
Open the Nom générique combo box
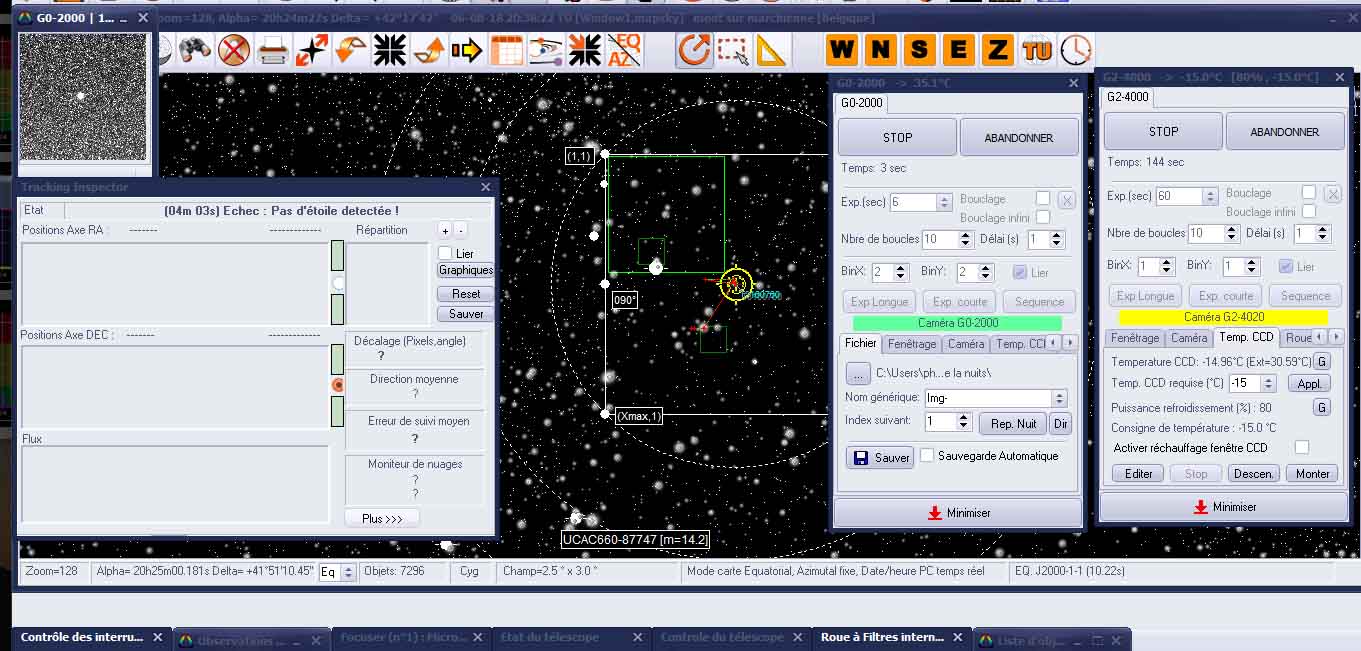1059,398
